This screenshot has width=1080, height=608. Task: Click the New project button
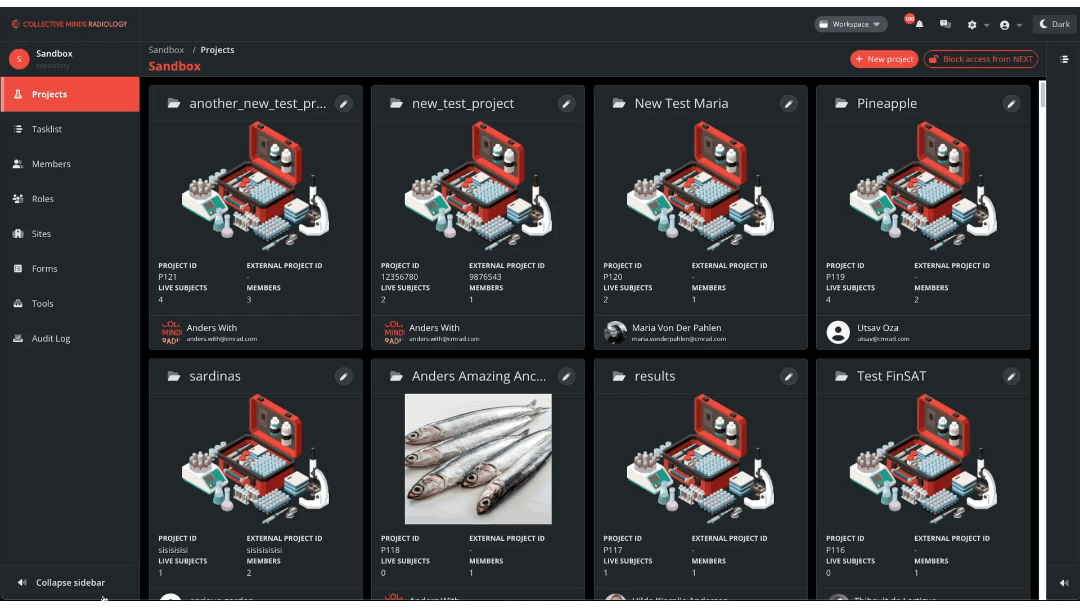884,59
